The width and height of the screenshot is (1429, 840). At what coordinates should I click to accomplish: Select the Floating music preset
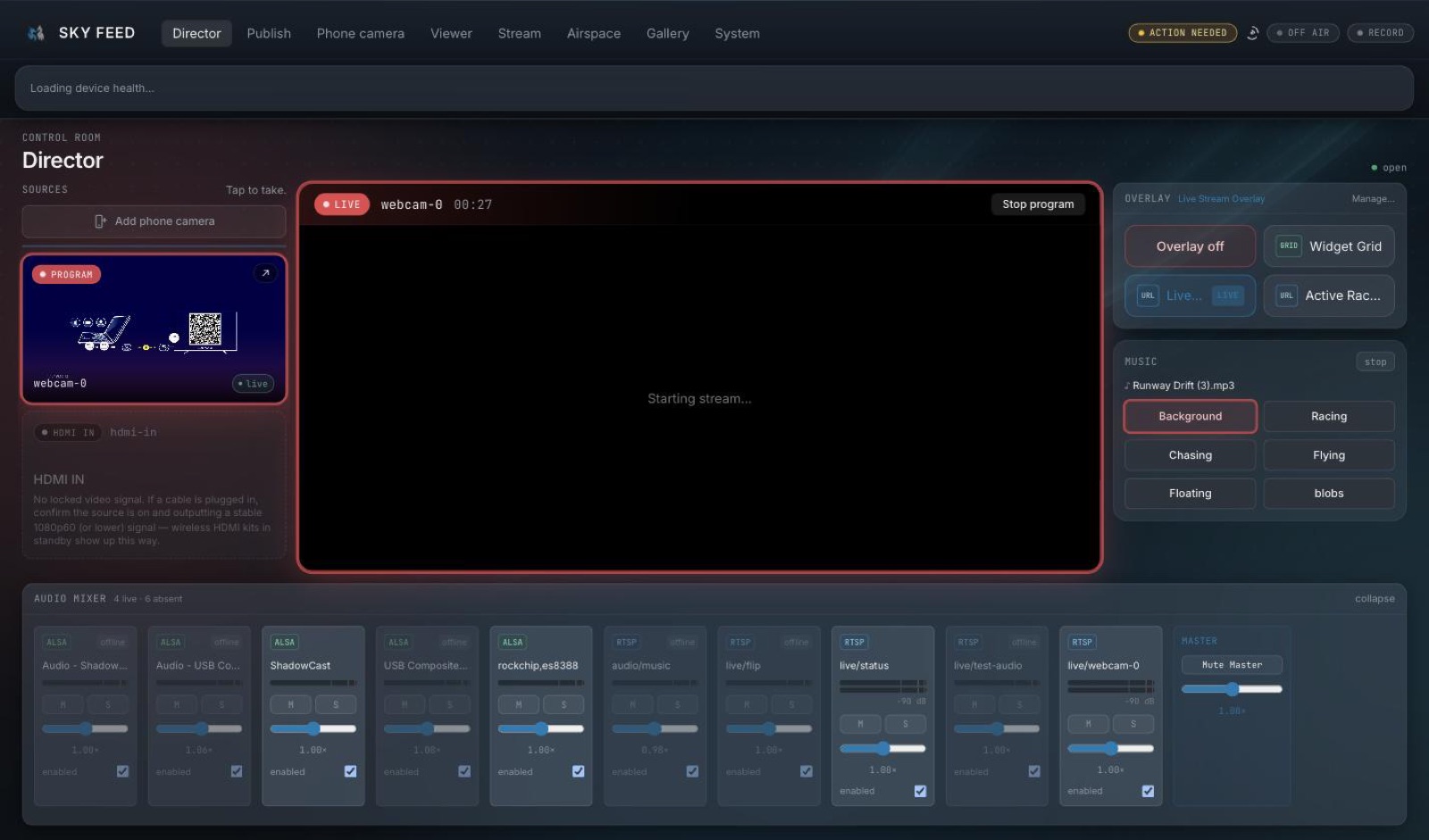tap(1190, 494)
